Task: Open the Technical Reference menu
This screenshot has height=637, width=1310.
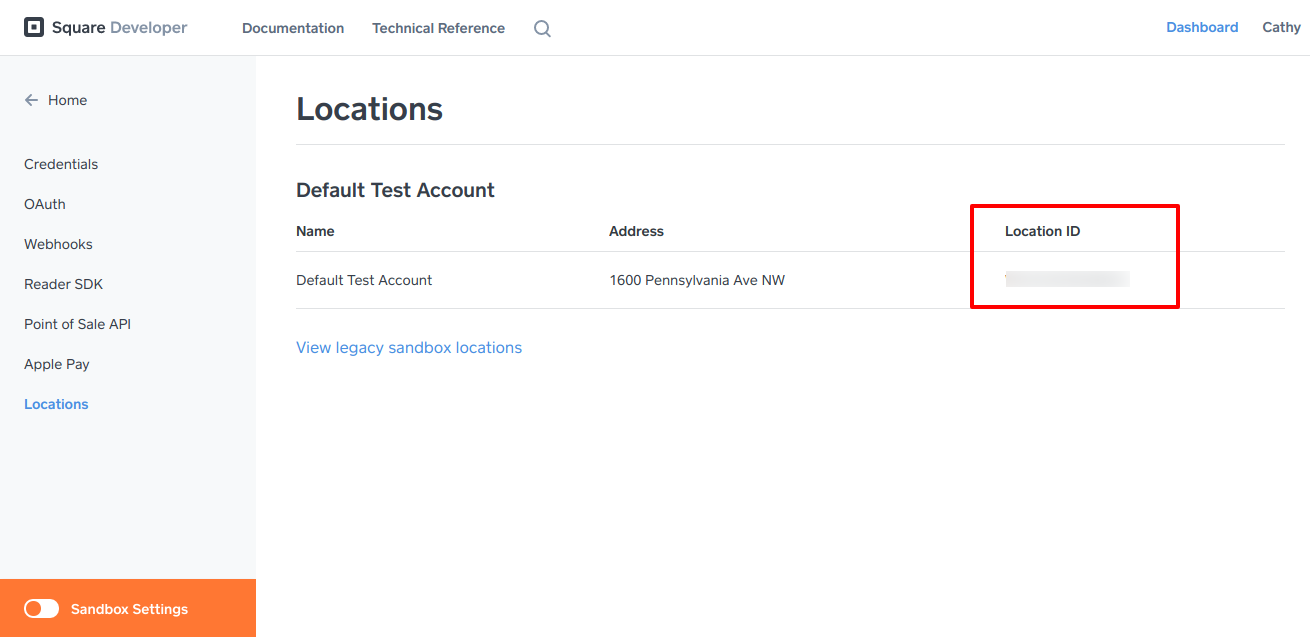Action: click(x=438, y=28)
